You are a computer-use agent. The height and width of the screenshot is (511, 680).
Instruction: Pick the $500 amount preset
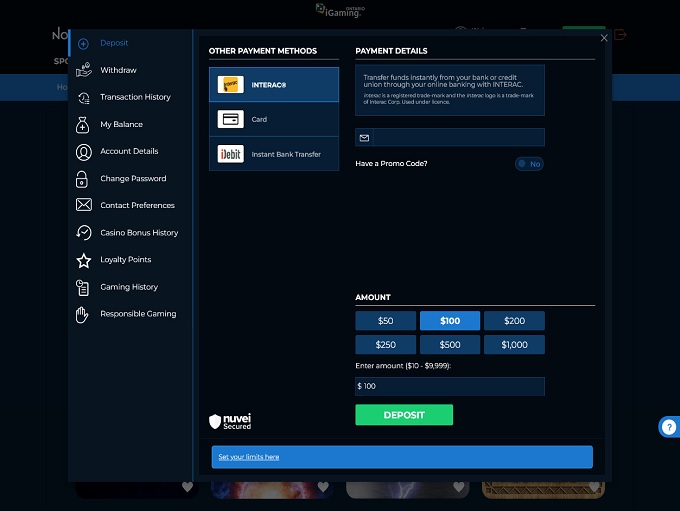tap(450, 344)
